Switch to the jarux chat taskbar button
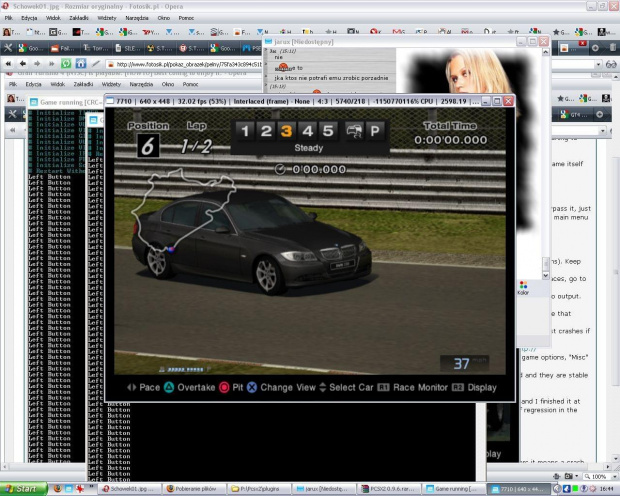 click(324, 489)
